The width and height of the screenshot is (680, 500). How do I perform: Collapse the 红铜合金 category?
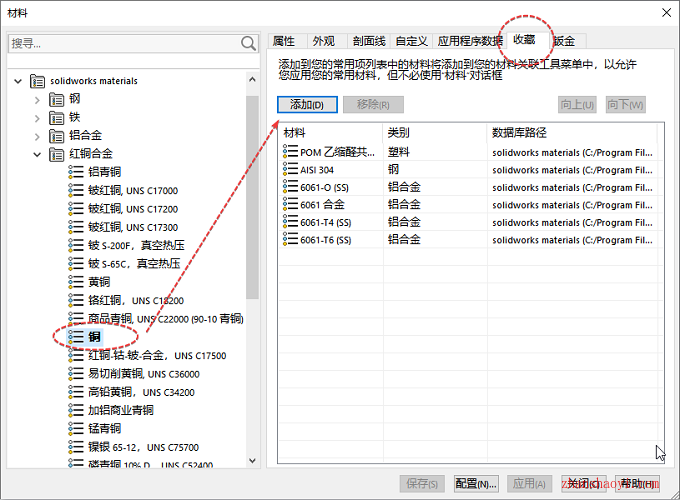[37, 154]
